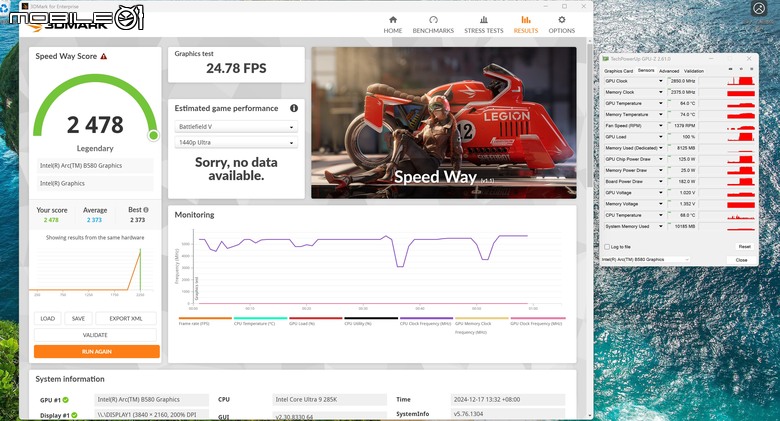The width and height of the screenshot is (780, 421).
Task: Click the 24.78 FPS graphics test result
Action: (236, 68)
